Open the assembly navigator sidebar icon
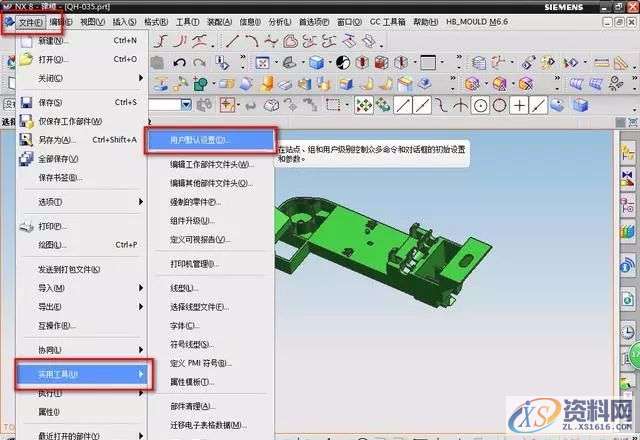The height and width of the screenshot is (440, 640). [627, 153]
